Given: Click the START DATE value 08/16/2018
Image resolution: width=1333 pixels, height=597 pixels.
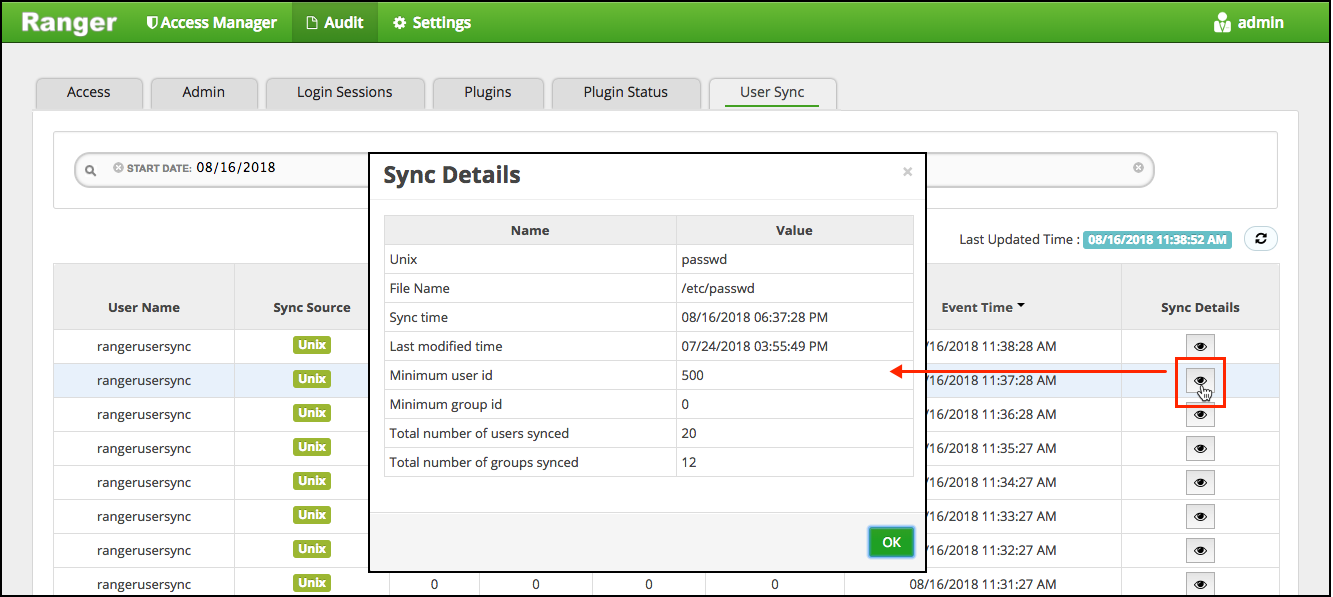Looking at the screenshot, I should (x=235, y=168).
